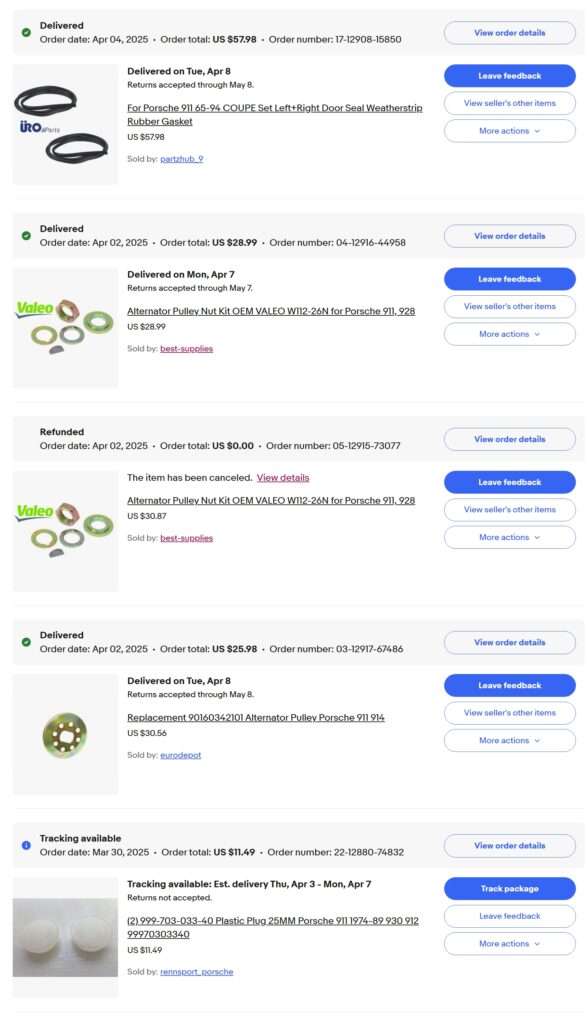Click the blue info icon beside Tracking available
587x1024 pixels.
(x=26, y=845)
